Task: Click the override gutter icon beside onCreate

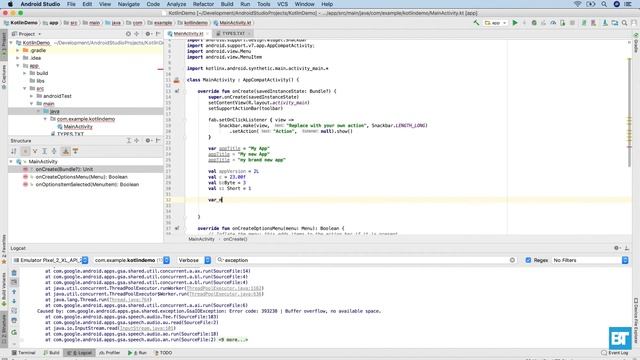Action: pyautogui.click(x=177, y=91)
